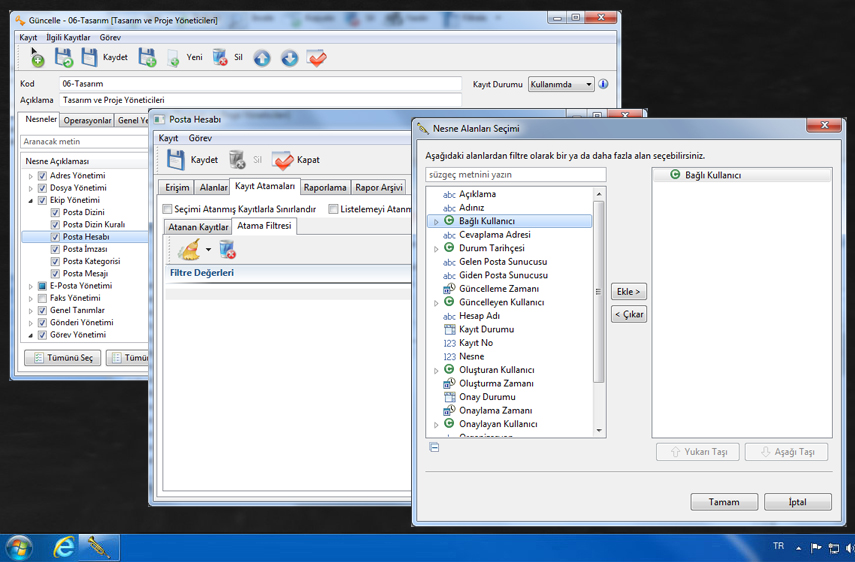
Task: Click the Yeni new record icon
Action: click(173, 58)
